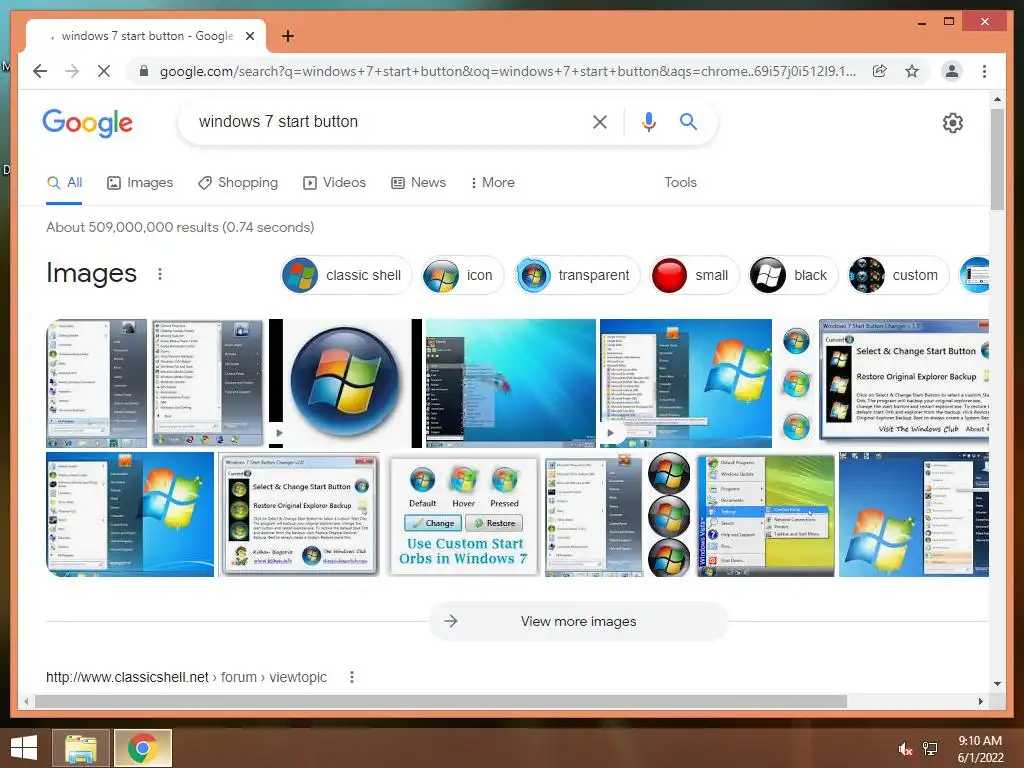1024x768 pixels.
Task: Click the horizontal scrollbar thumb
Action: tap(440, 702)
